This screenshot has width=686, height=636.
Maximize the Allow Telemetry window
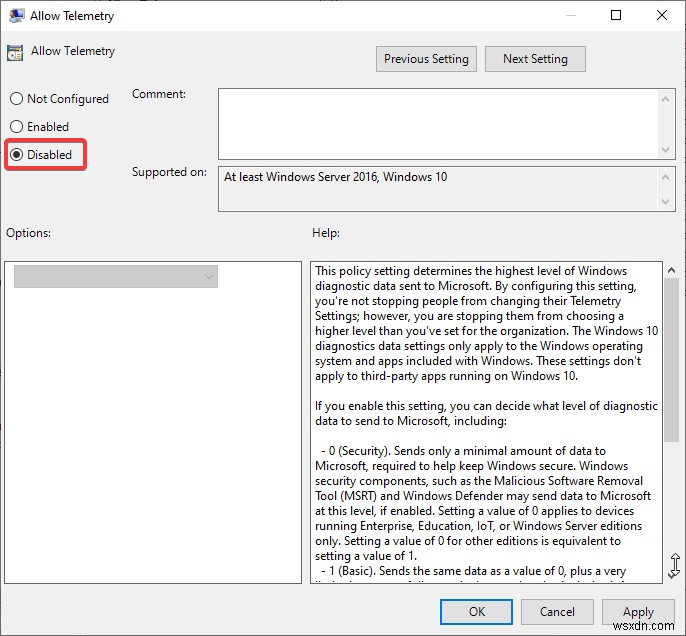coord(616,15)
